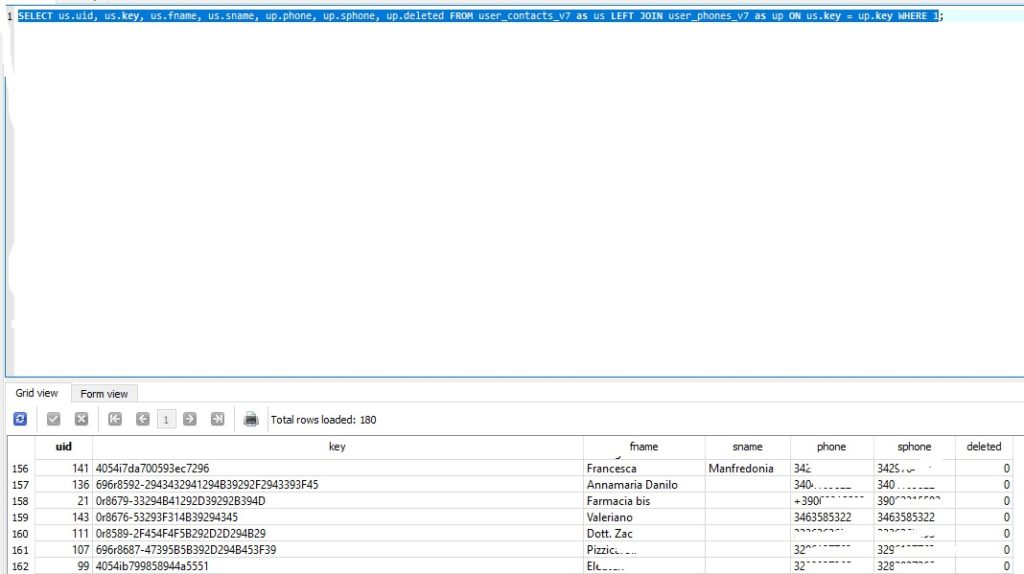Go to previous results page
Screen dimensions: 1024x574
pyautogui.click(x=142, y=419)
